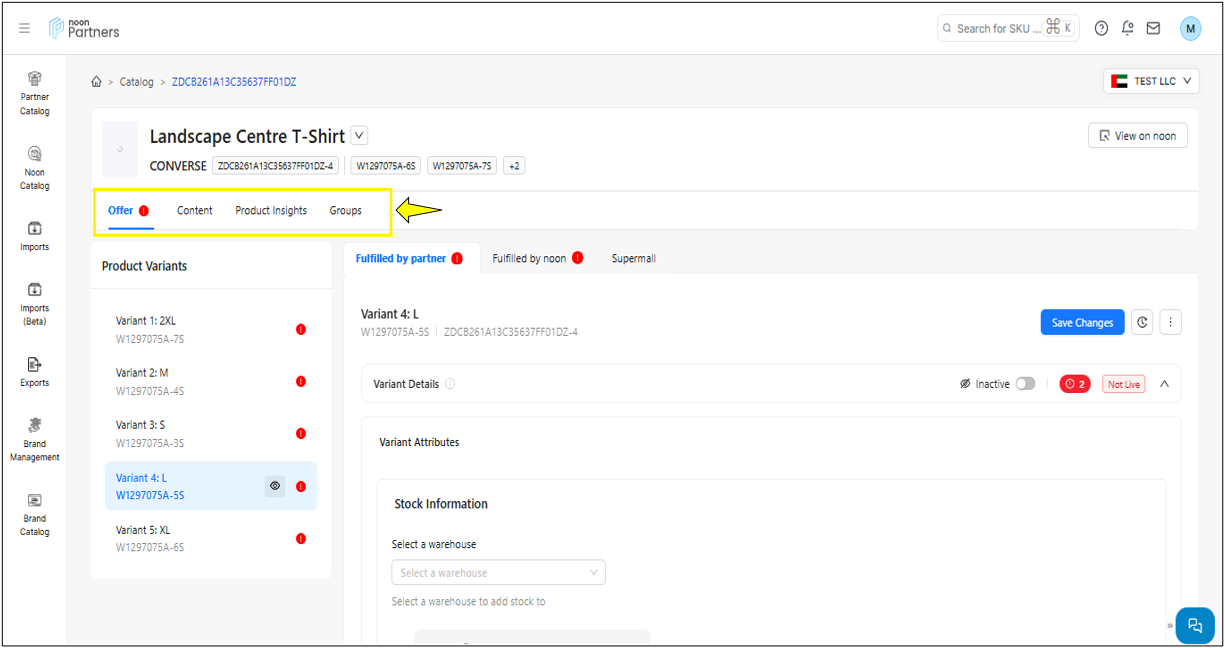Open the Groups tab

[346, 211]
